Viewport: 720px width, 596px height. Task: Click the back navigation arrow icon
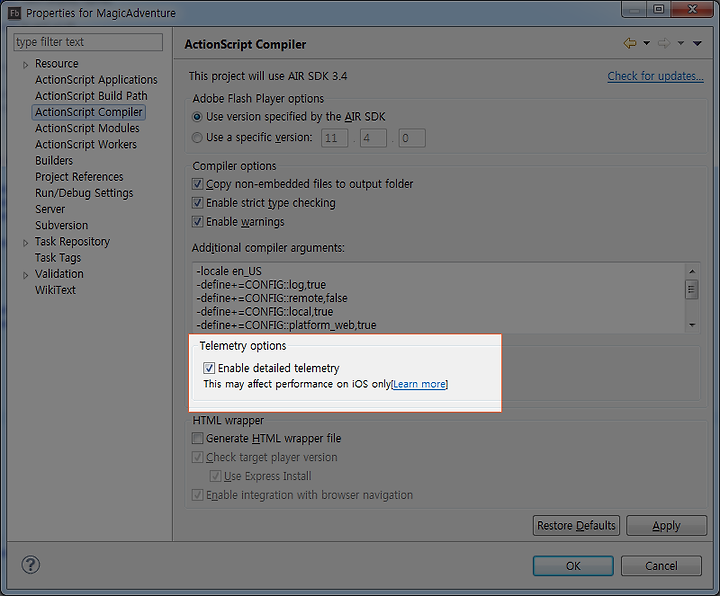(x=630, y=44)
